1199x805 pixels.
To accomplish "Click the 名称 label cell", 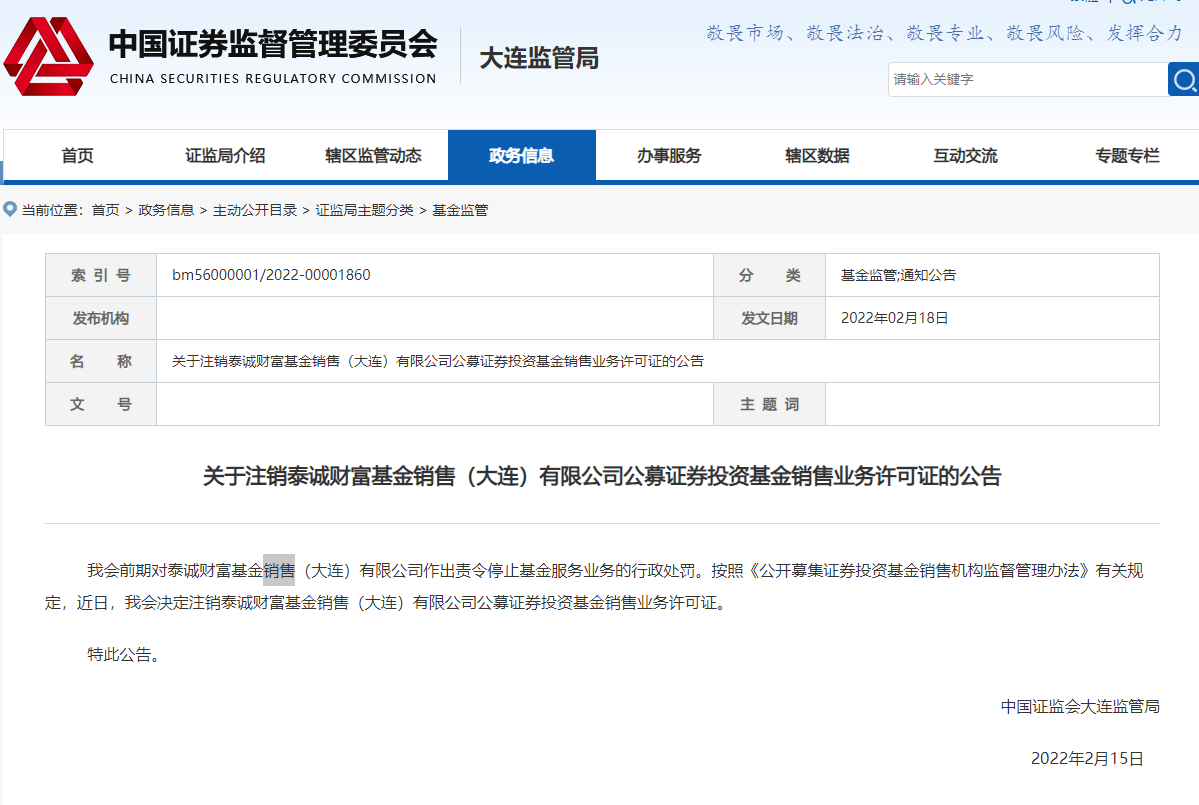I will coord(101,361).
